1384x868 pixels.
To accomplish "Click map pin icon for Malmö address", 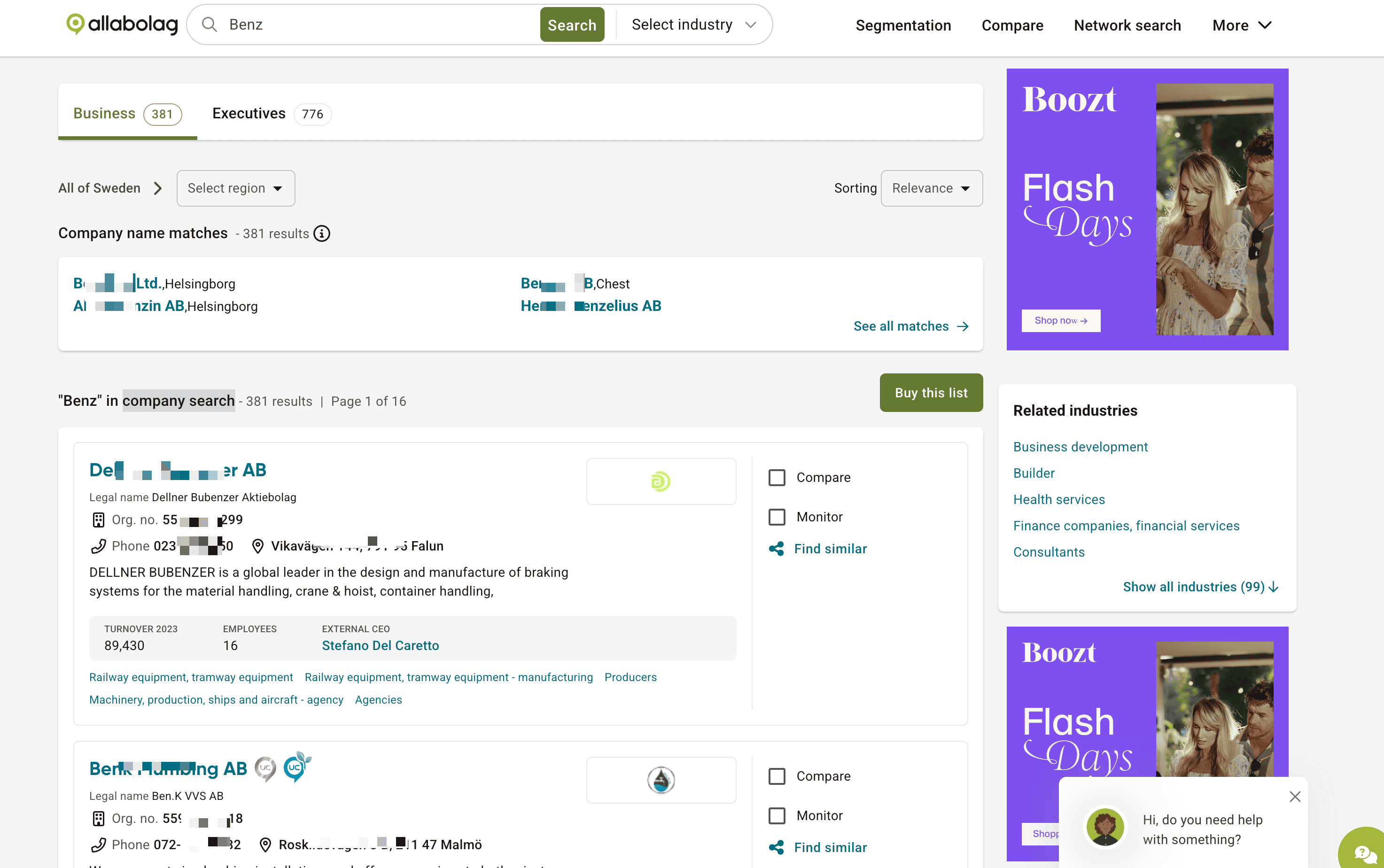I will tap(265, 845).
